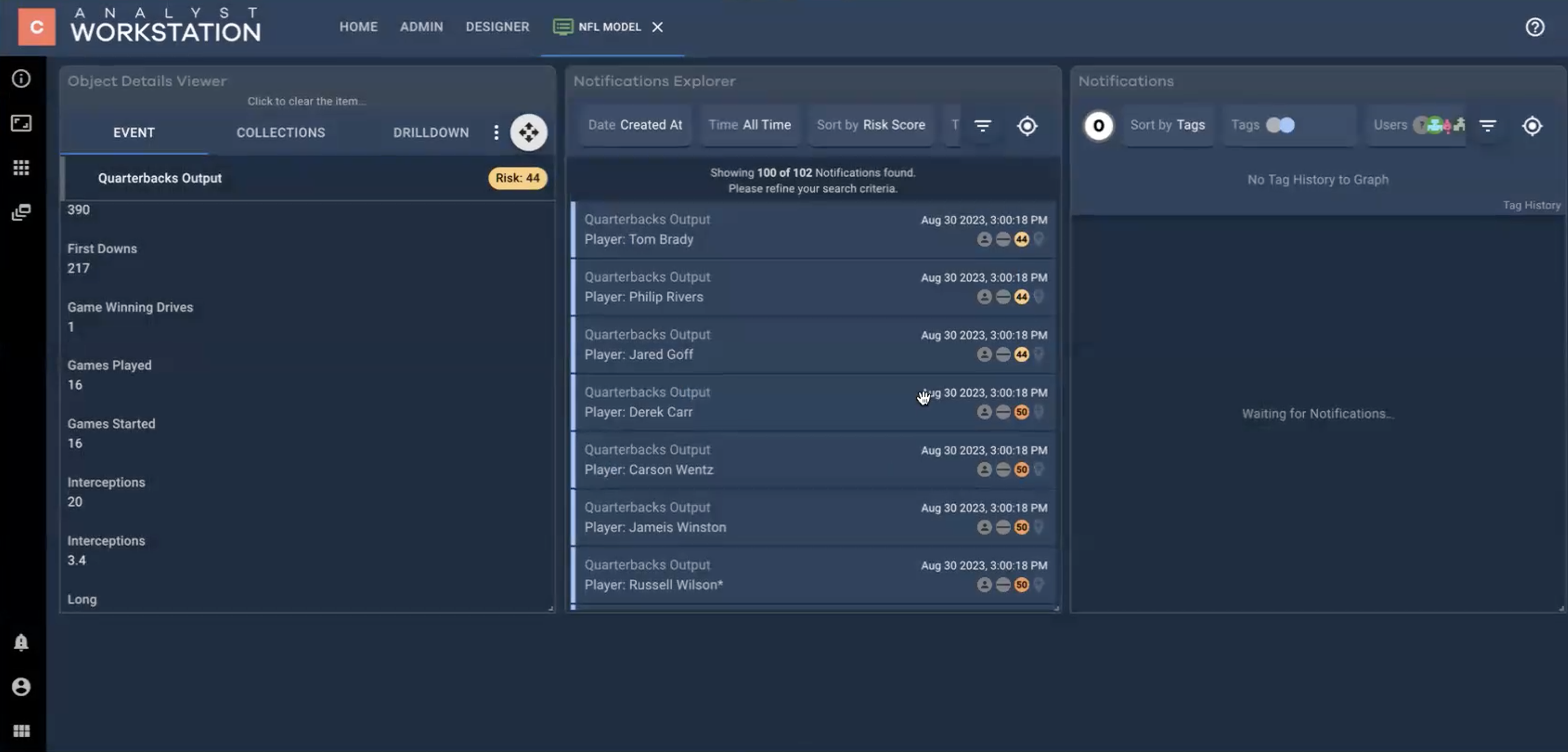Click the info icon in left sidebar

coord(21,79)
